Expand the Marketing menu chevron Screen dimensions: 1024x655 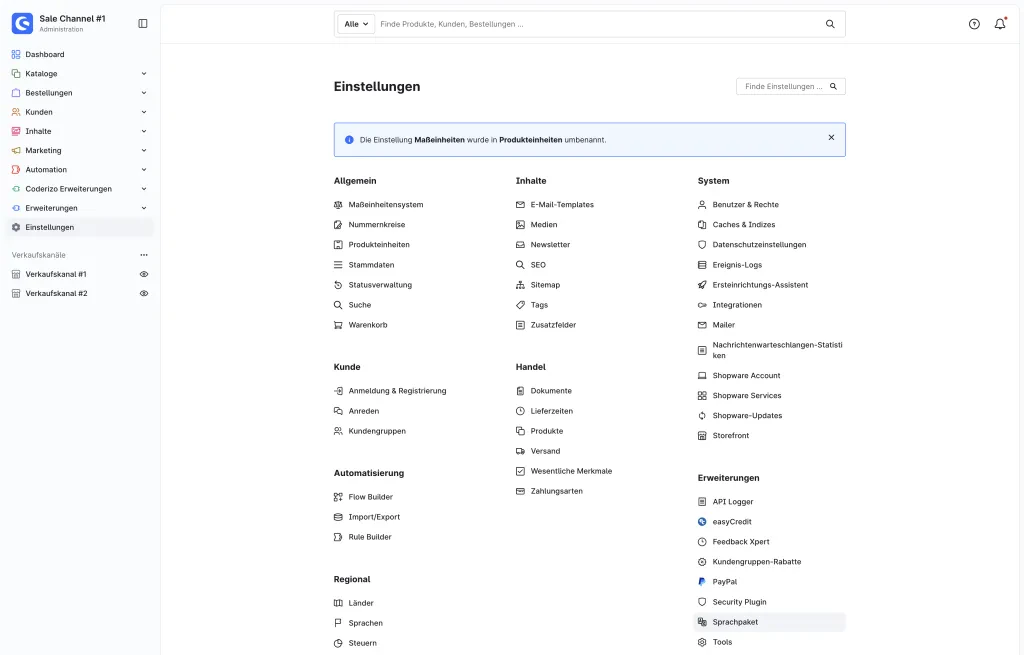144,150
